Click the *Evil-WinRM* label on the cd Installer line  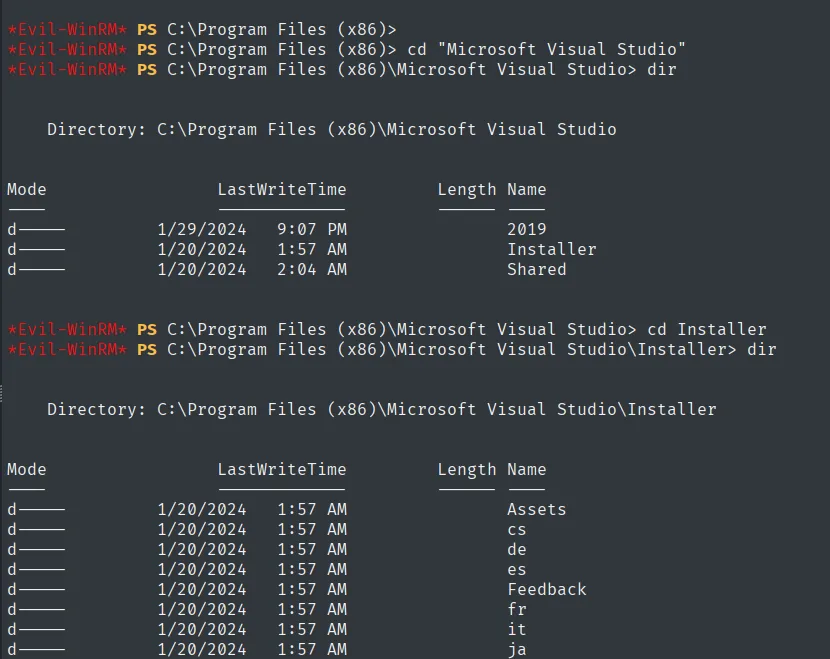coord(67,329)
